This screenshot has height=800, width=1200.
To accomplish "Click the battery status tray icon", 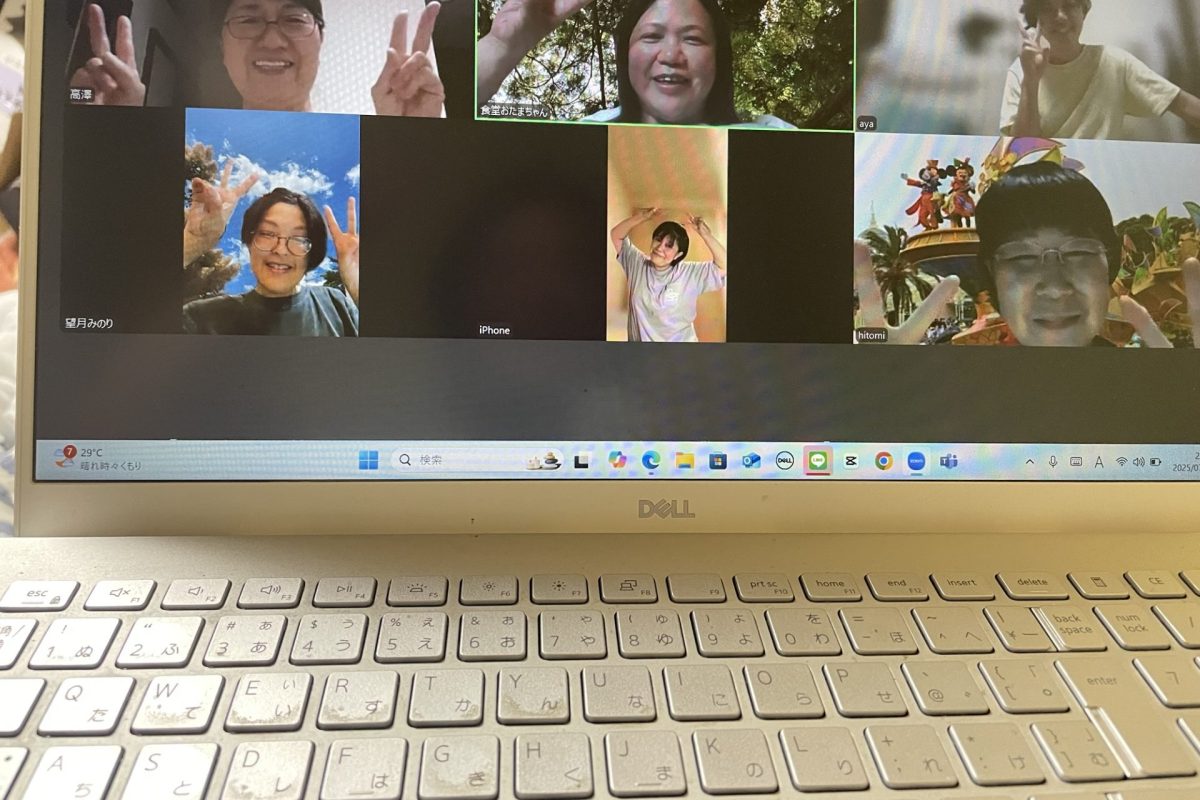I will [x=1156, y=461].
